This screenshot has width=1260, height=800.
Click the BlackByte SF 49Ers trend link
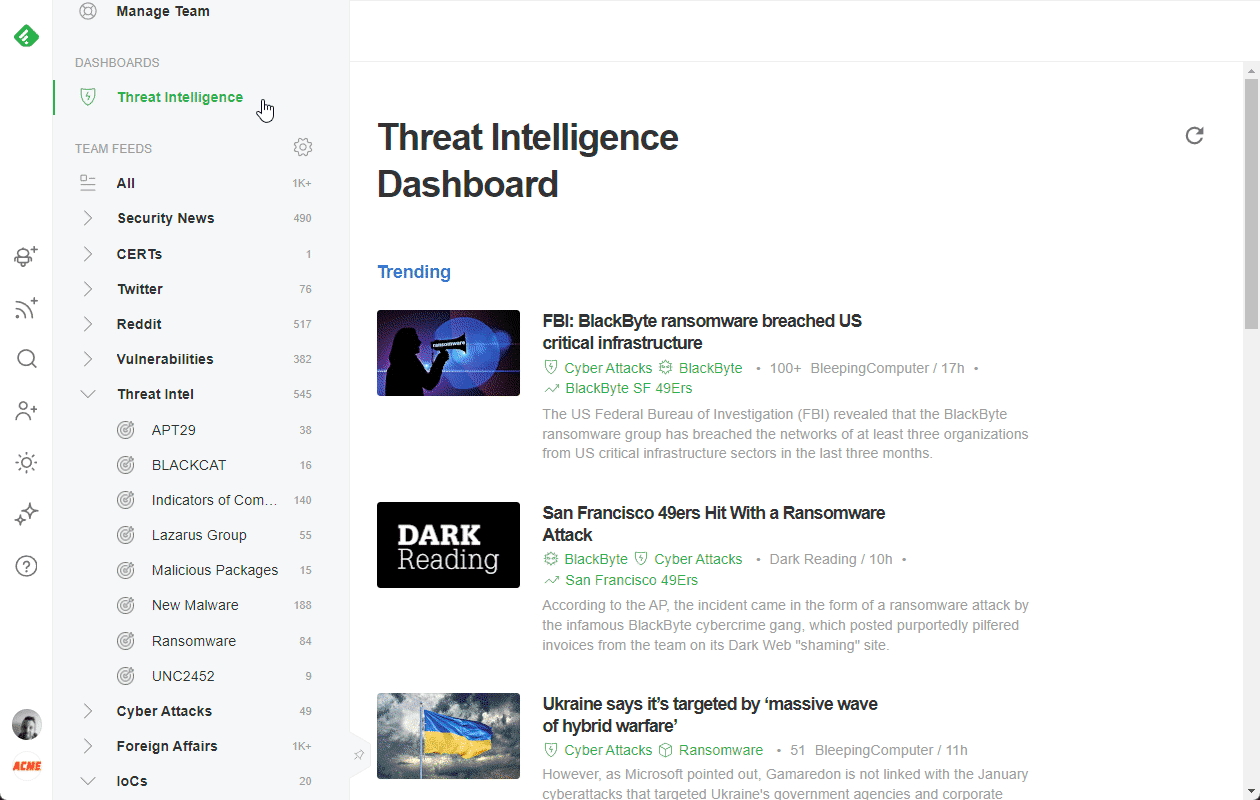(628, 388)
